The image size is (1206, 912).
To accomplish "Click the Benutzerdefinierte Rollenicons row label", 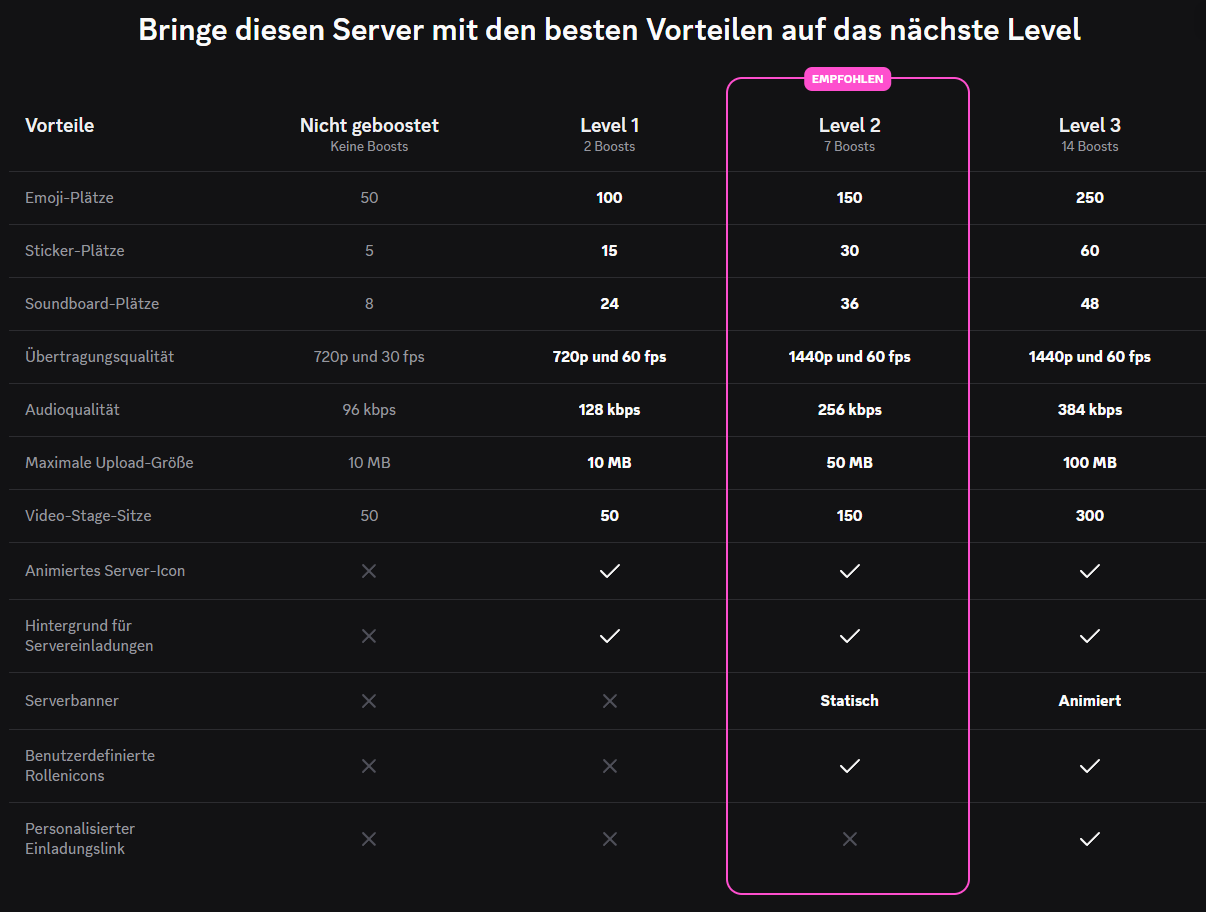I will (90, 766).
